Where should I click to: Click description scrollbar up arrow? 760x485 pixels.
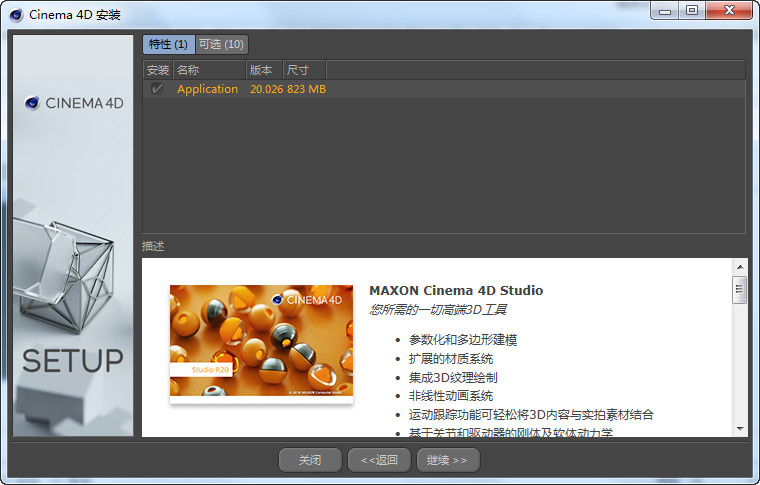coord(740,266)
